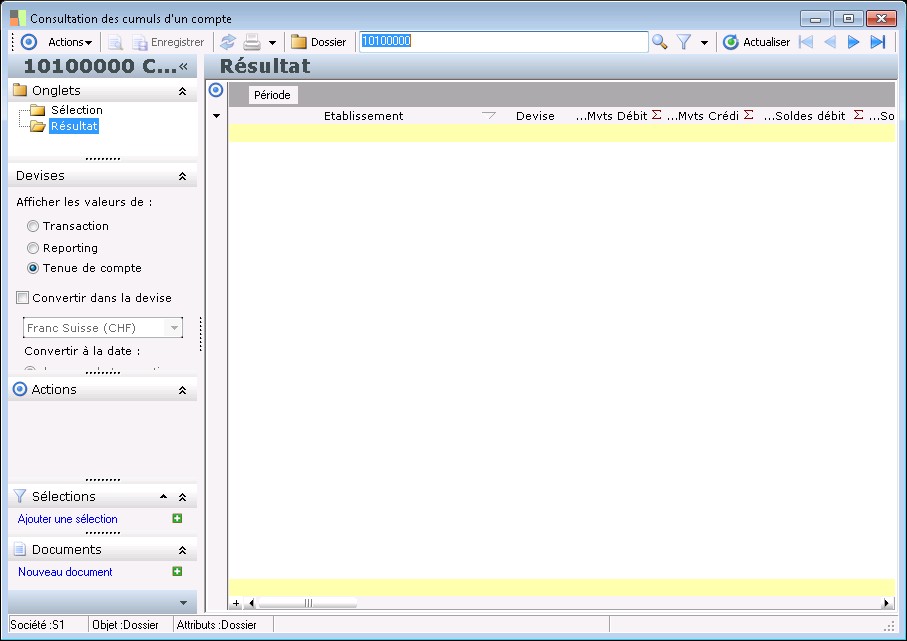Click the Etablissement column filter triangle
Image resolution: width=907 pixels, height=641 pixels.
[x=489, y=116]
